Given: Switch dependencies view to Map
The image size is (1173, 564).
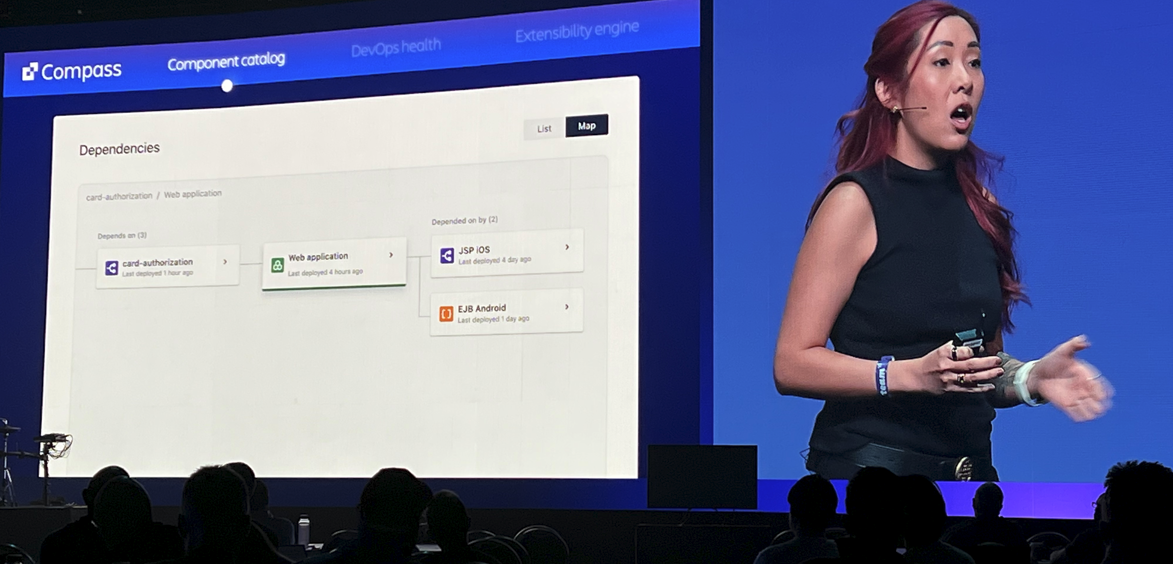Looking at the screenshot, I should point(586,126).
